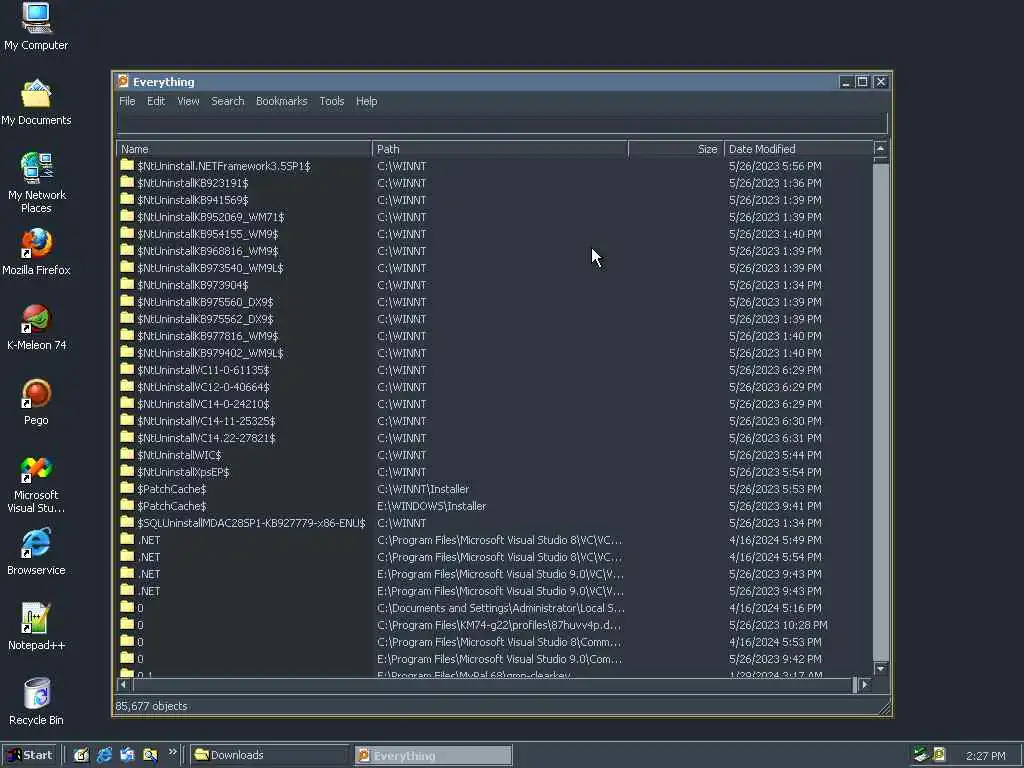
Task: Open the Bookmarks menu
Action: tap(281, 101)
